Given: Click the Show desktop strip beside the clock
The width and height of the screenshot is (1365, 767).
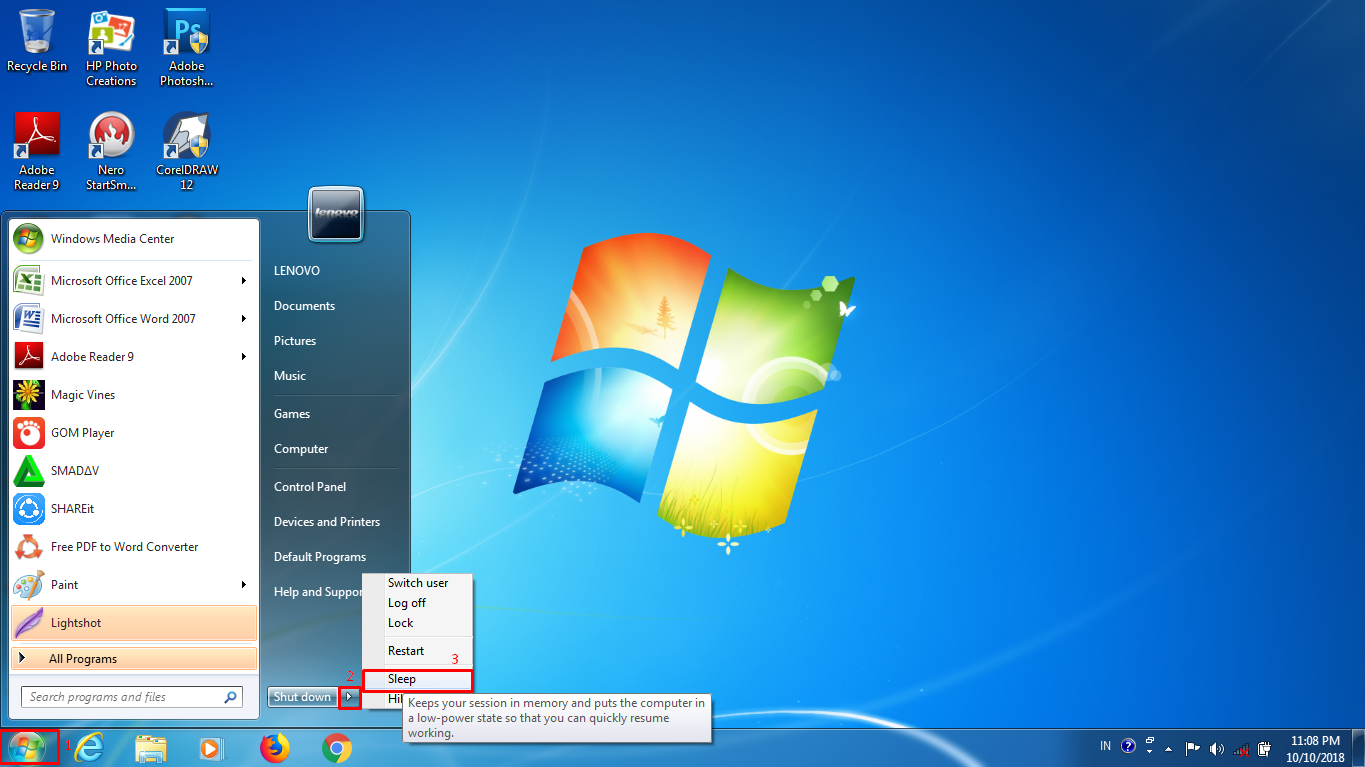Looking at the screenshot, I should (1358, 748).
